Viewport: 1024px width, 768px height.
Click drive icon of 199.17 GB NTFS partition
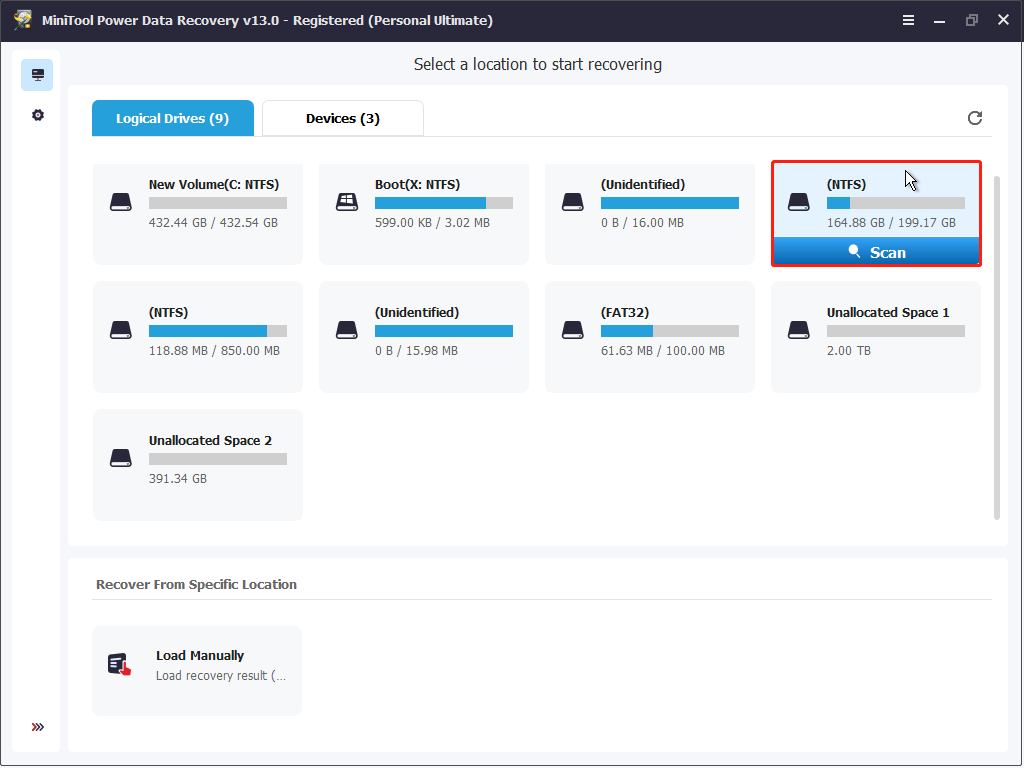point(799,202)
